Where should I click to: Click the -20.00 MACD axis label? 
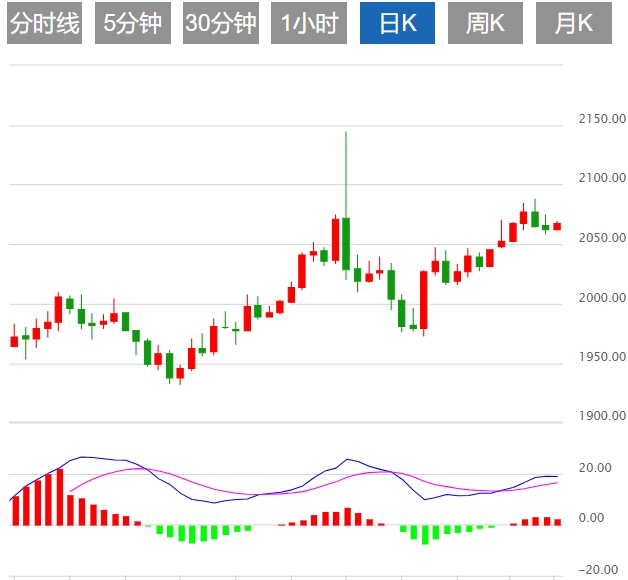click(597, 570)
